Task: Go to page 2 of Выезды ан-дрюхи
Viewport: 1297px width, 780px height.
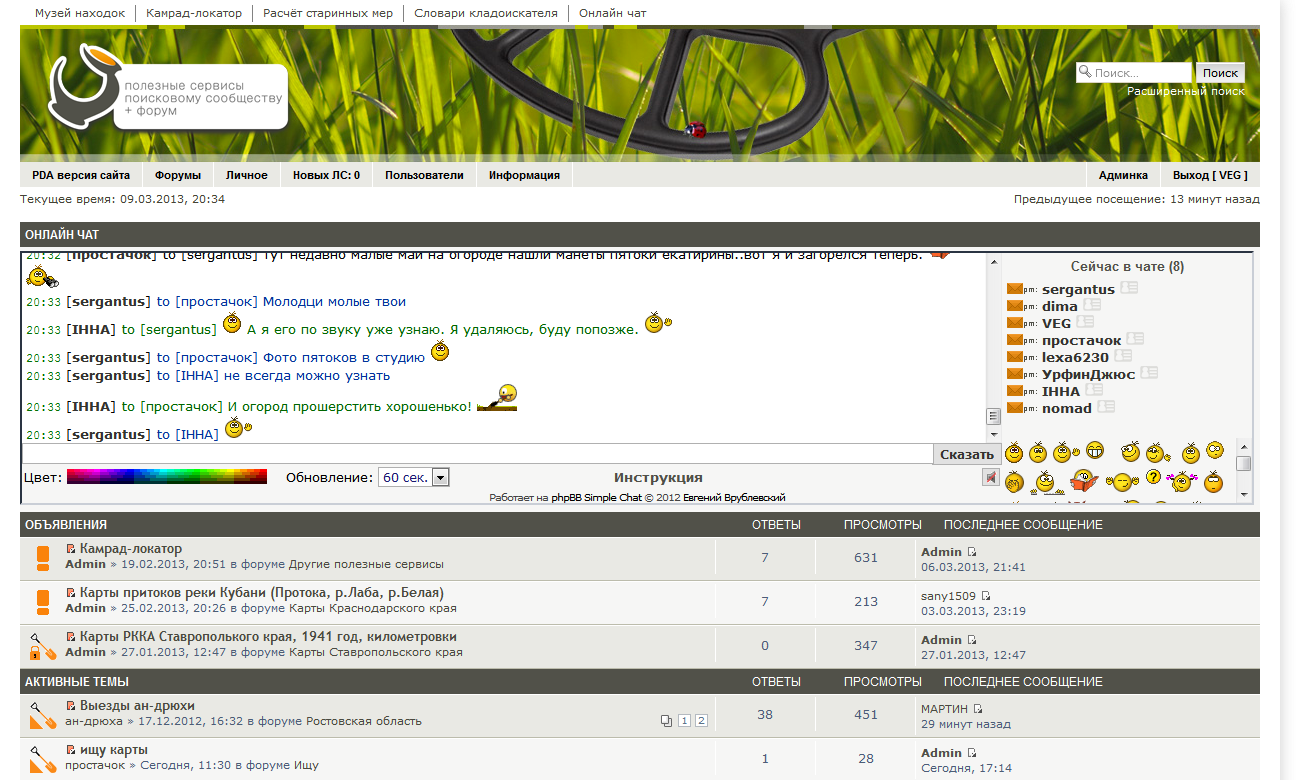Action: [701, 721]
